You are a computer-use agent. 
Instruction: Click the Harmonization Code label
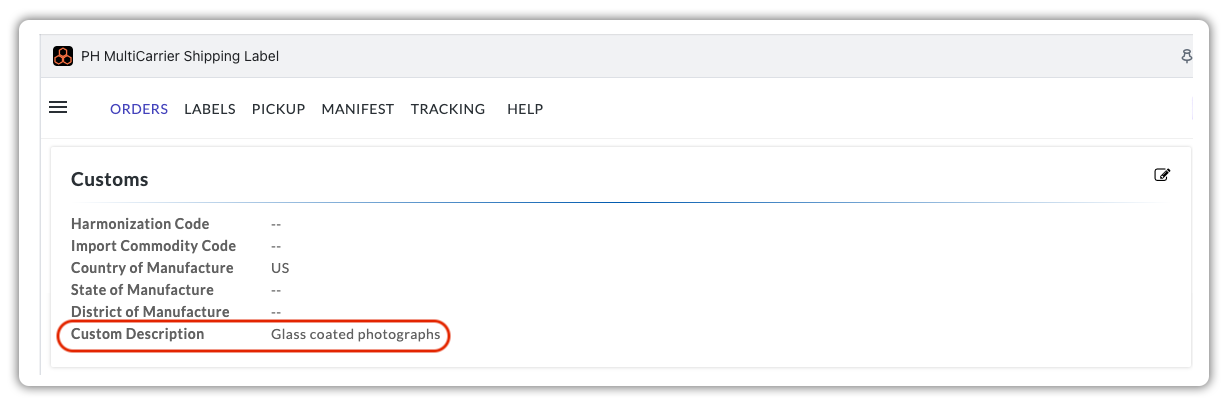click(140, 224)
